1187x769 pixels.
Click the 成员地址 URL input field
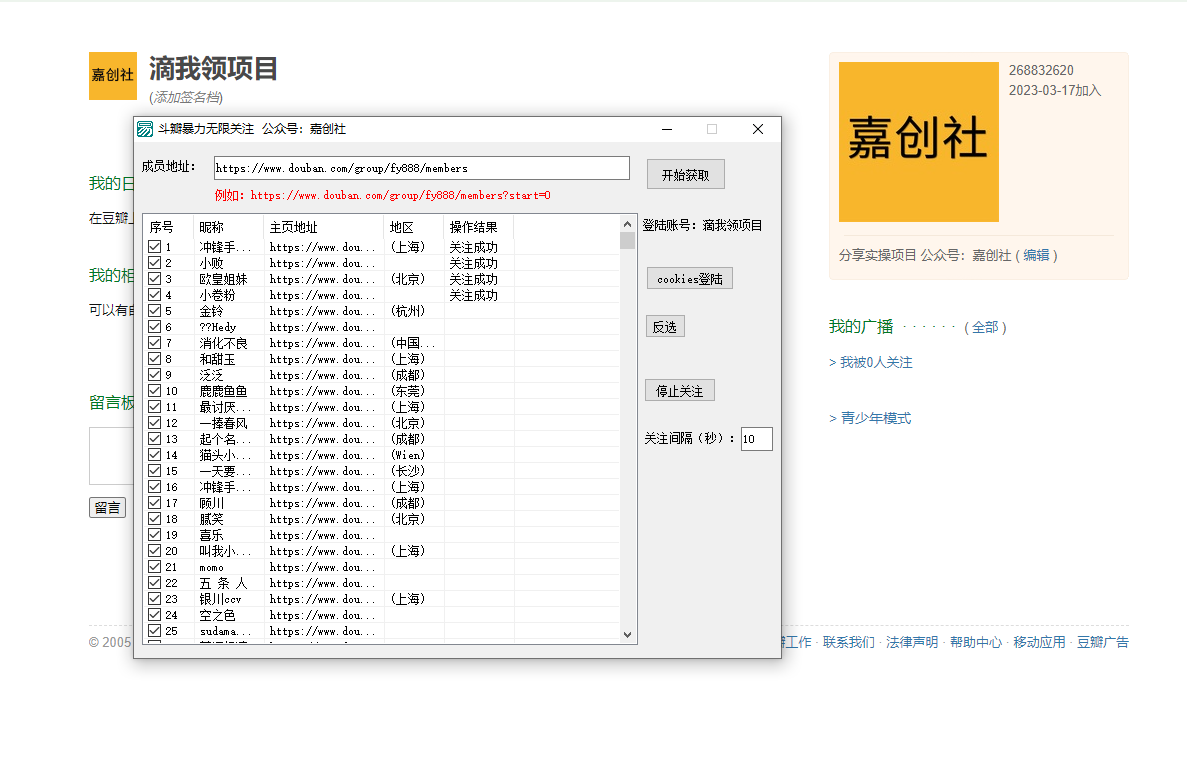tap(421, 168)
